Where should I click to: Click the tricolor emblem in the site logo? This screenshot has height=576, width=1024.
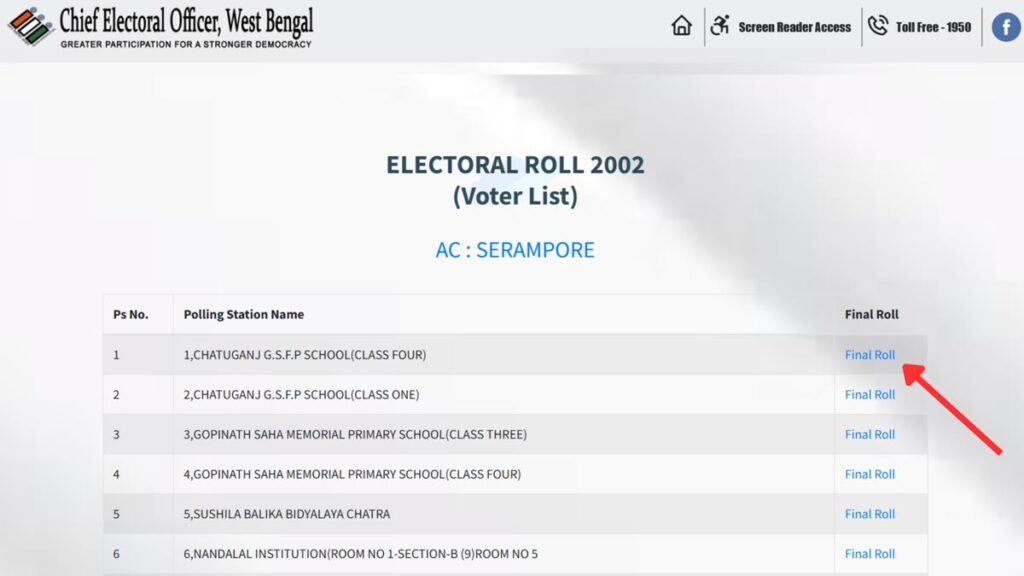[x=29, y=26]
